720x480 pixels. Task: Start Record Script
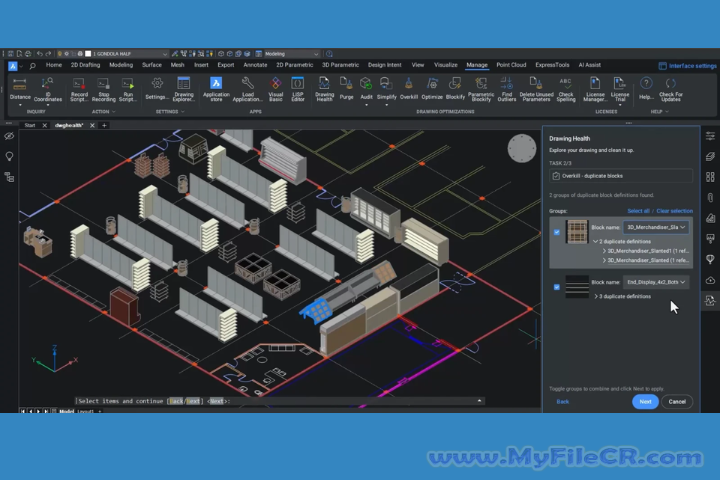tap(79, 89)
